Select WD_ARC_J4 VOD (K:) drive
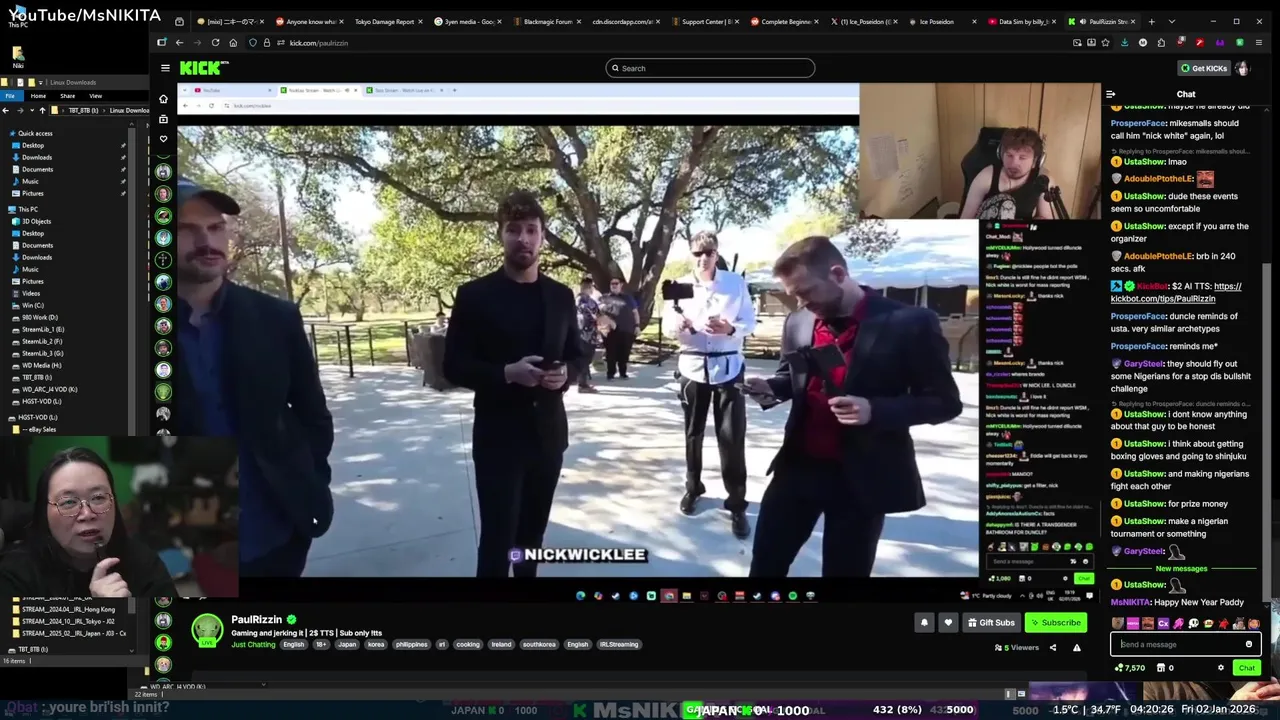The image size is (1280, 720). [x=49, y=389]
